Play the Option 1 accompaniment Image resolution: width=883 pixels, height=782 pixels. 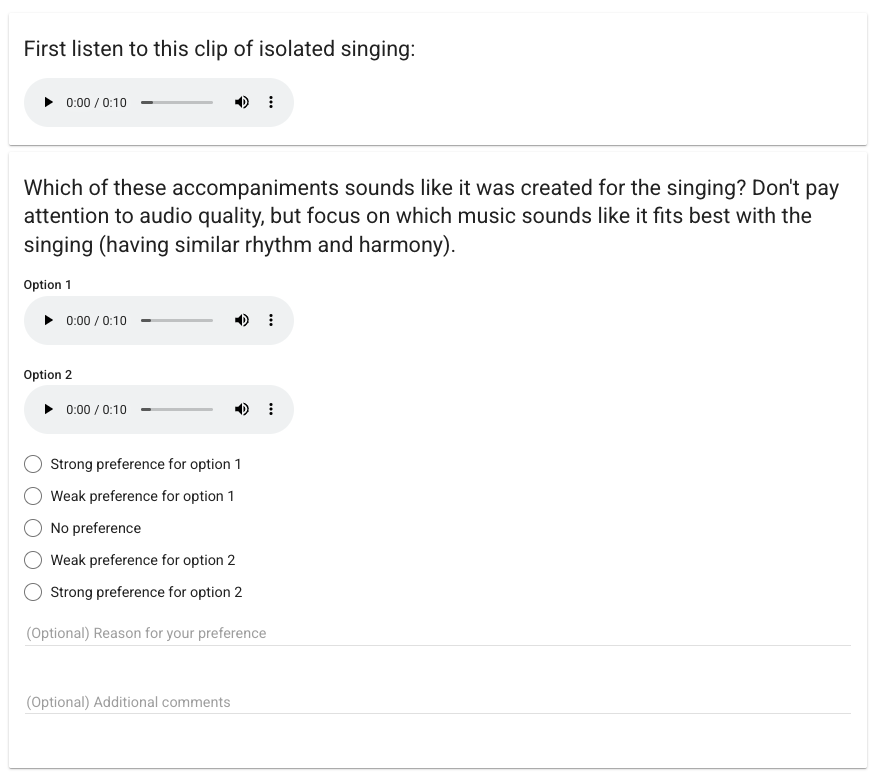[48, 320]
